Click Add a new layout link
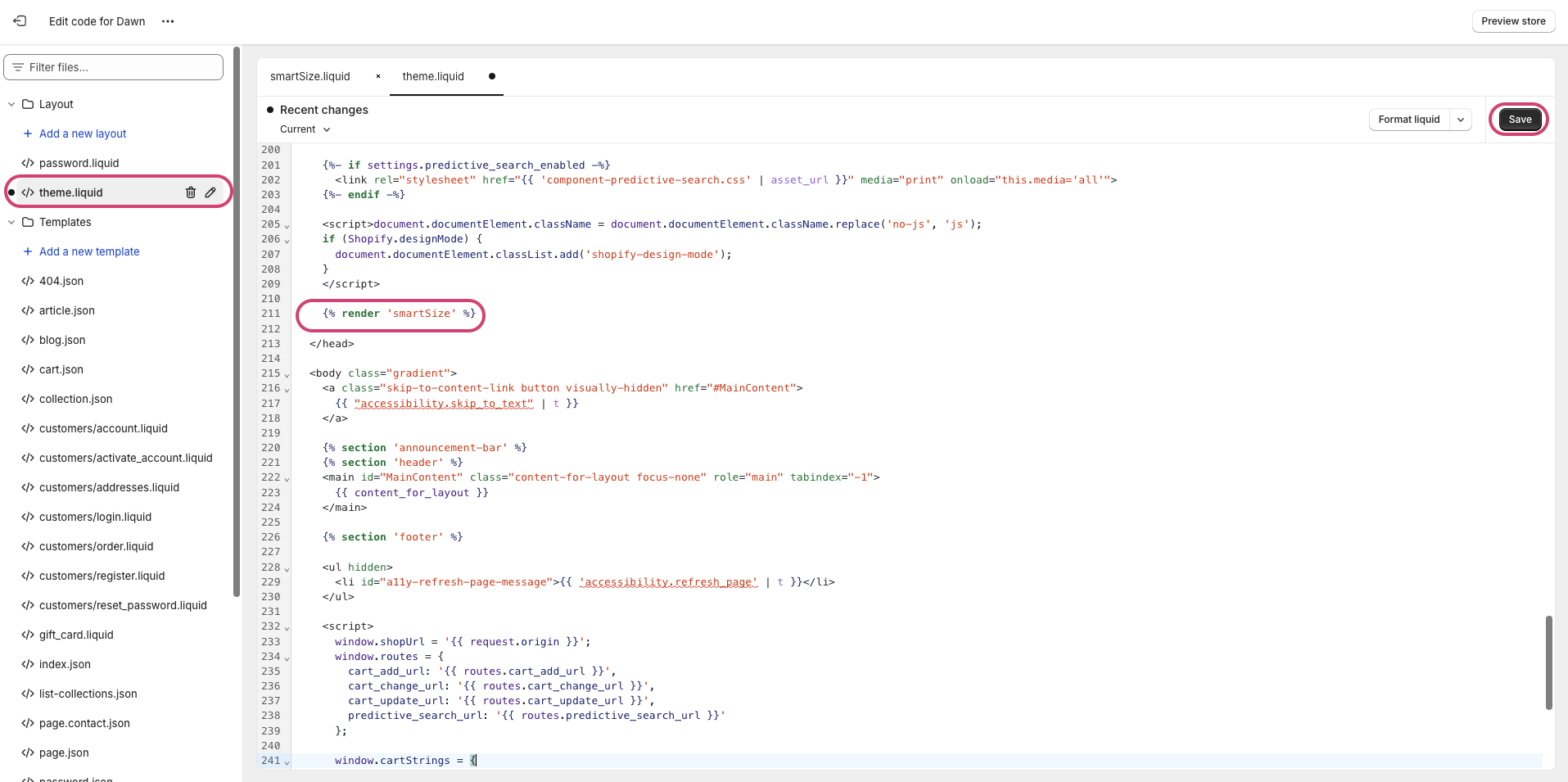The image size is (1568, 782). (x=83, y=133)
